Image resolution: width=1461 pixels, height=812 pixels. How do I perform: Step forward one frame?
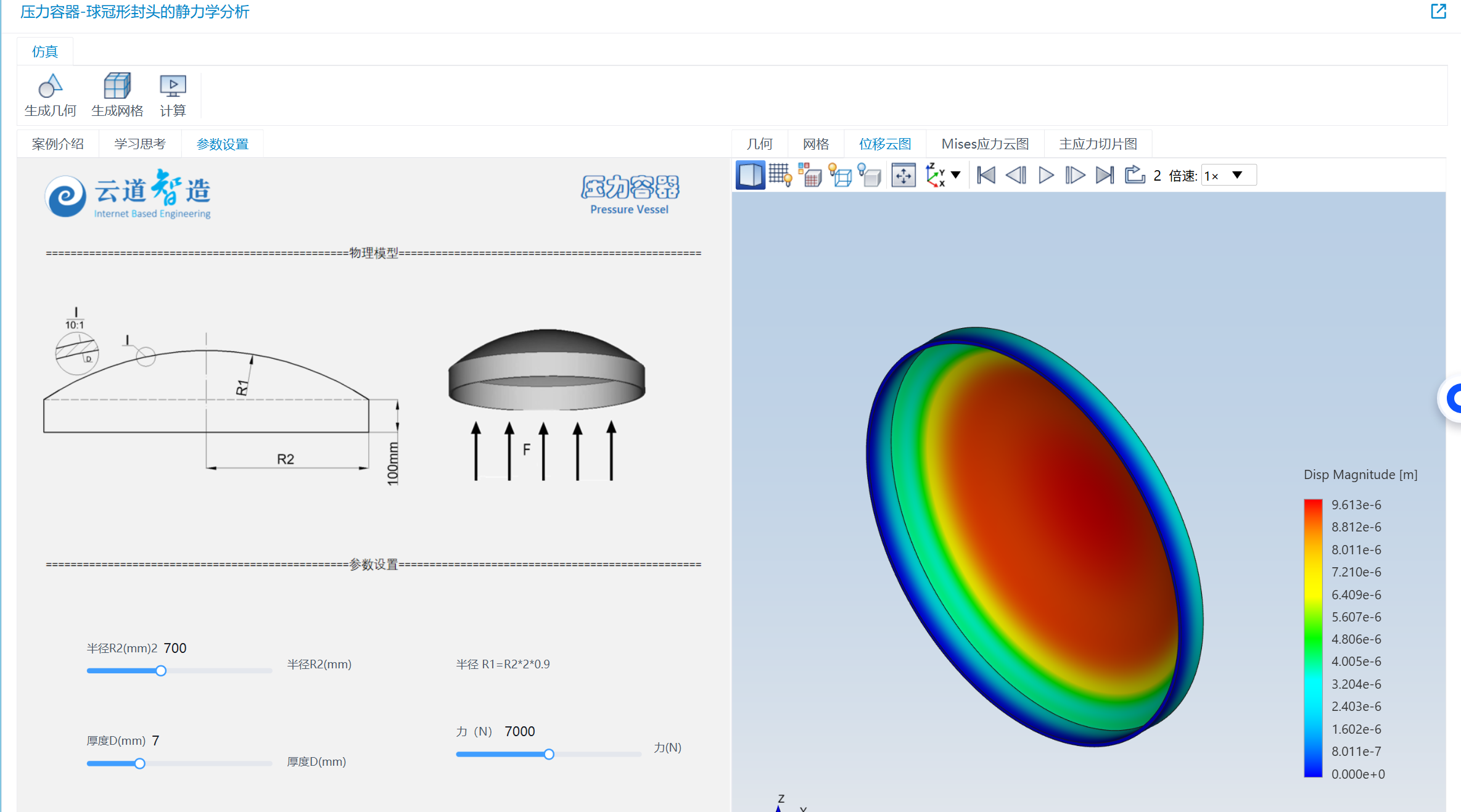[x=1075, y=176]
